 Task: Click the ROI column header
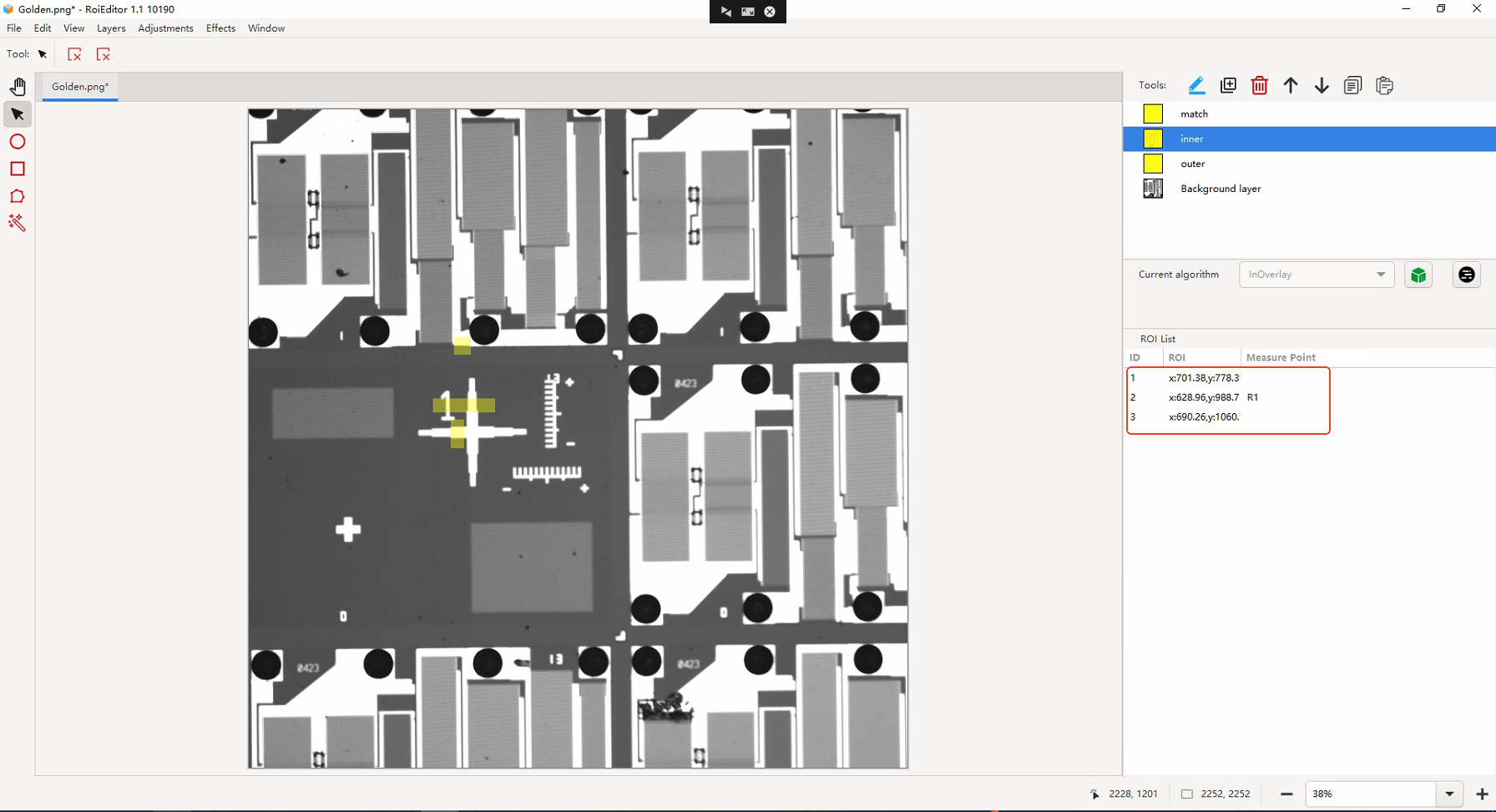1201,357
